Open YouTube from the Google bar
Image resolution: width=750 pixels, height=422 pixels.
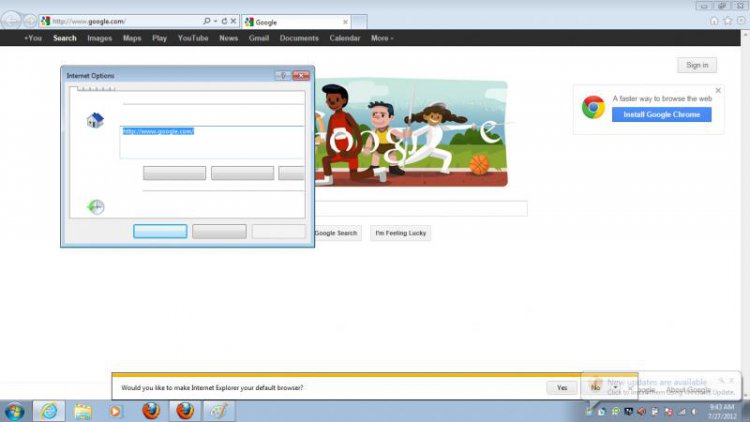193,38
